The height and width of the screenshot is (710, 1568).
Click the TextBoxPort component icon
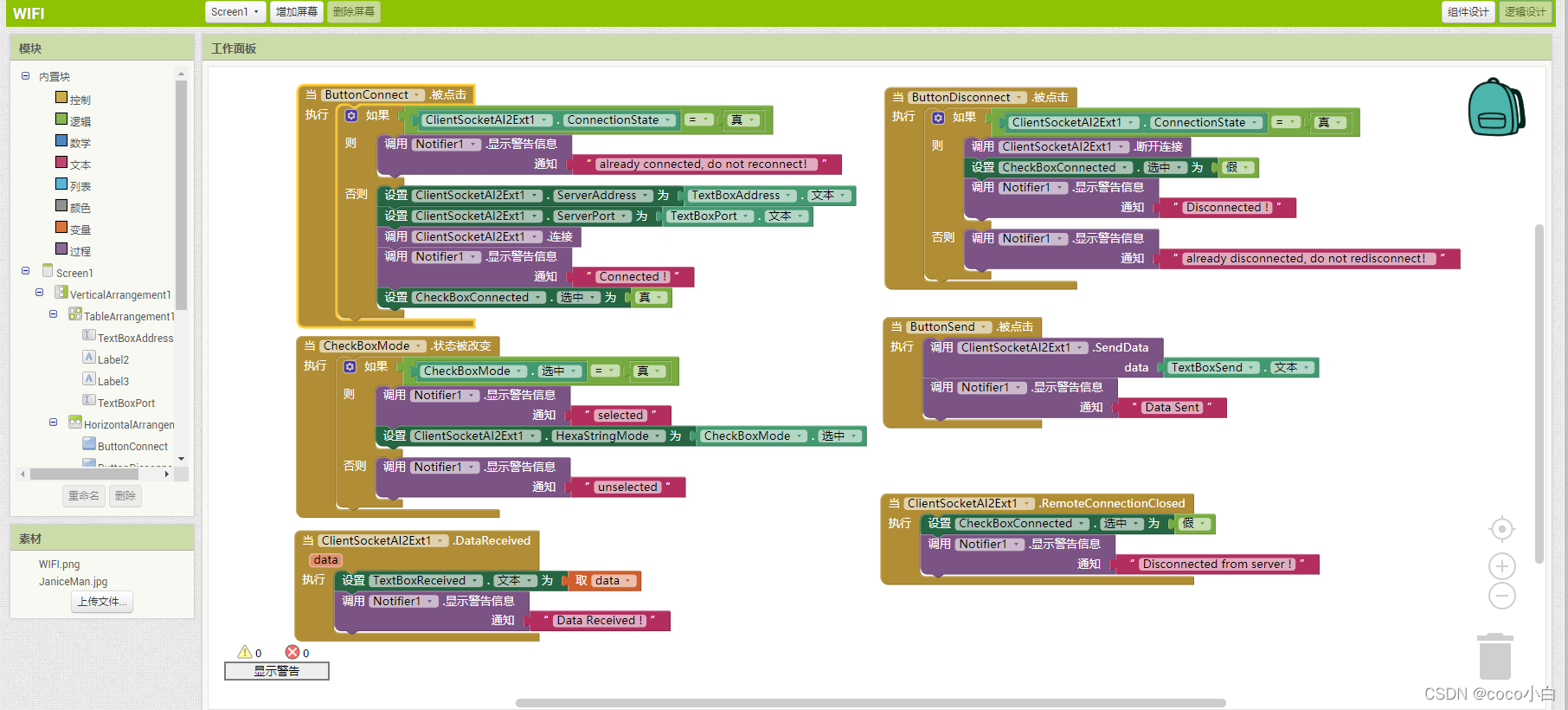[x=89, y=400]
